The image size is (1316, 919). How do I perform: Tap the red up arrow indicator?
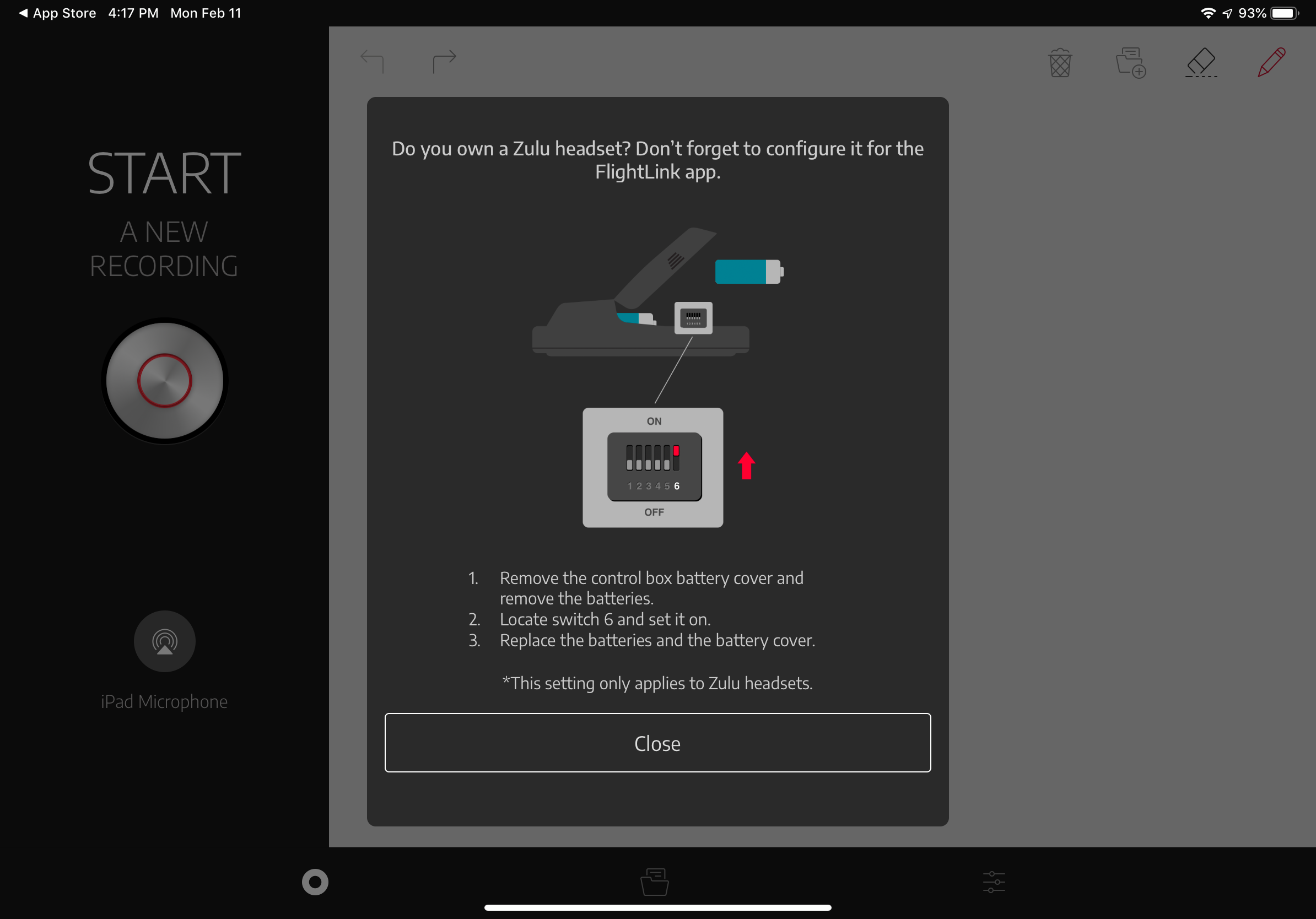point(746,465)
